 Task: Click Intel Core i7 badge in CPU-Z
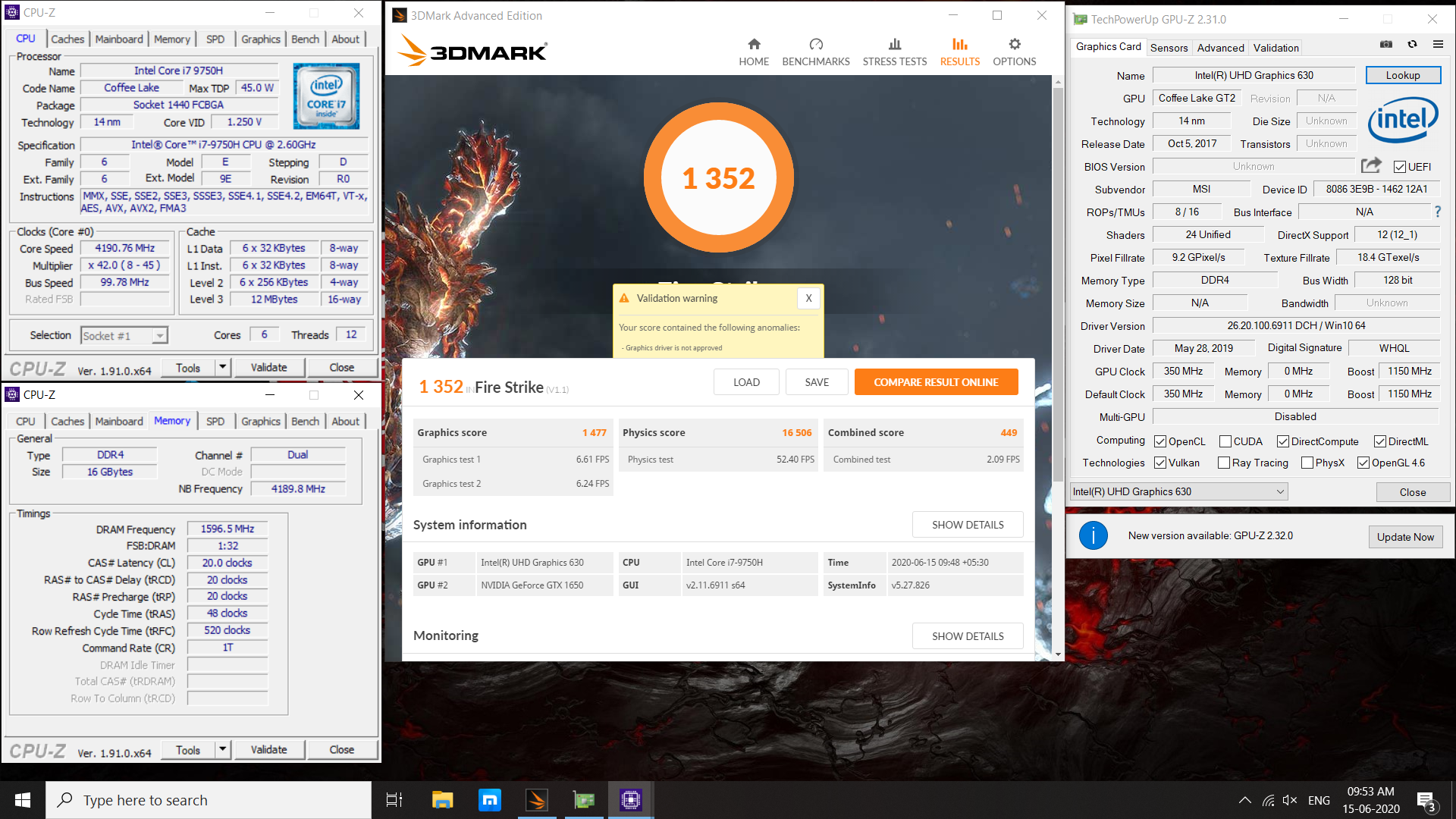tap(327, 96)
